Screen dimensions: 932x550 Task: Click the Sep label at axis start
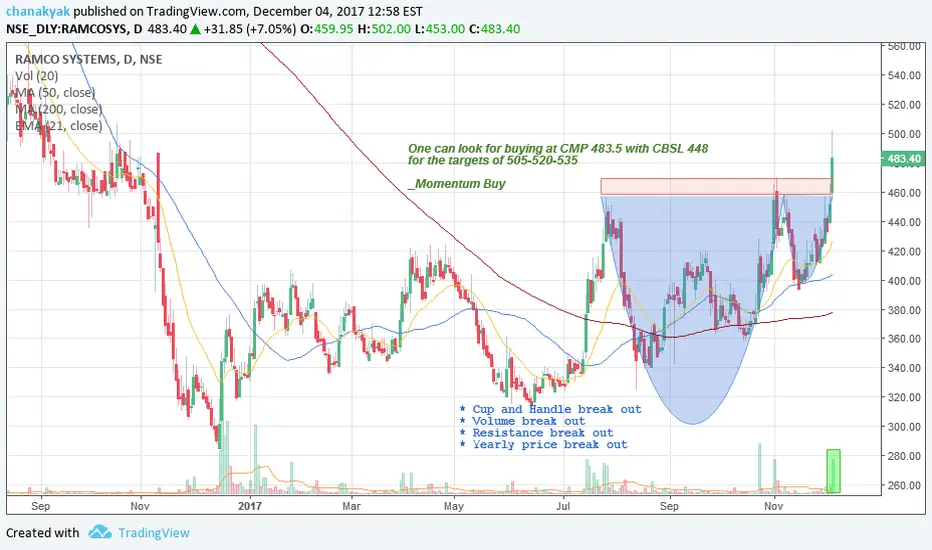(40, 506)
